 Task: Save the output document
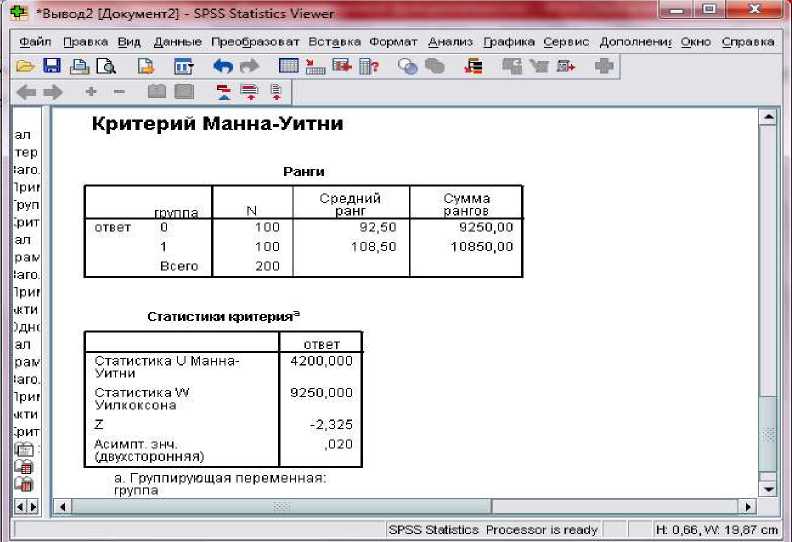click(x=52, y=66)
